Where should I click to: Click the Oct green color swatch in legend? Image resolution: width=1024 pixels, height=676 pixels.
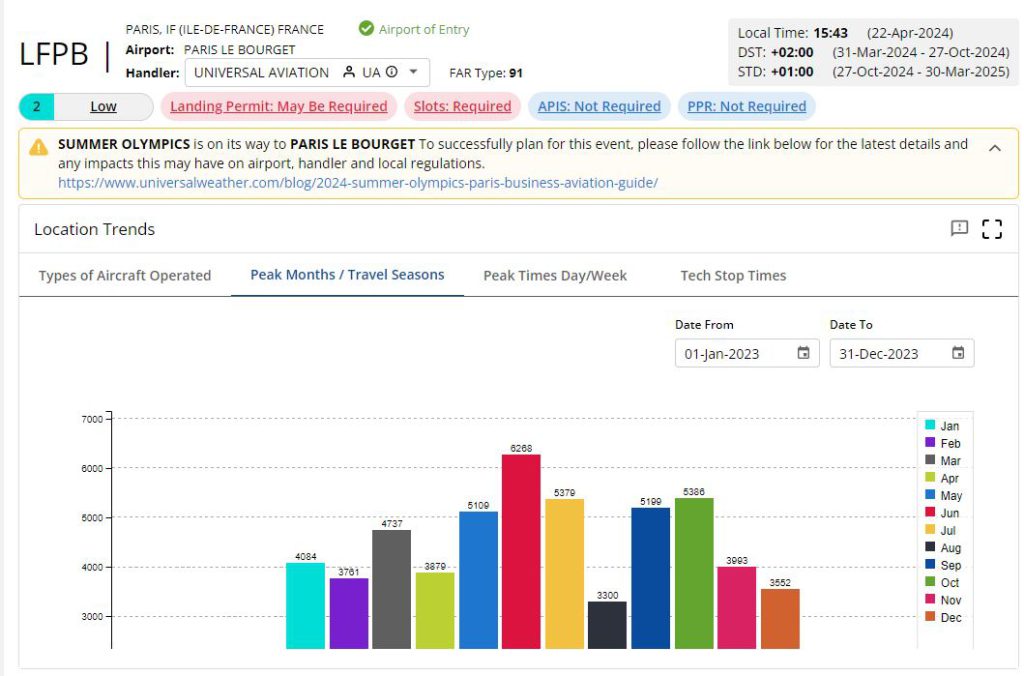(930, 583)
